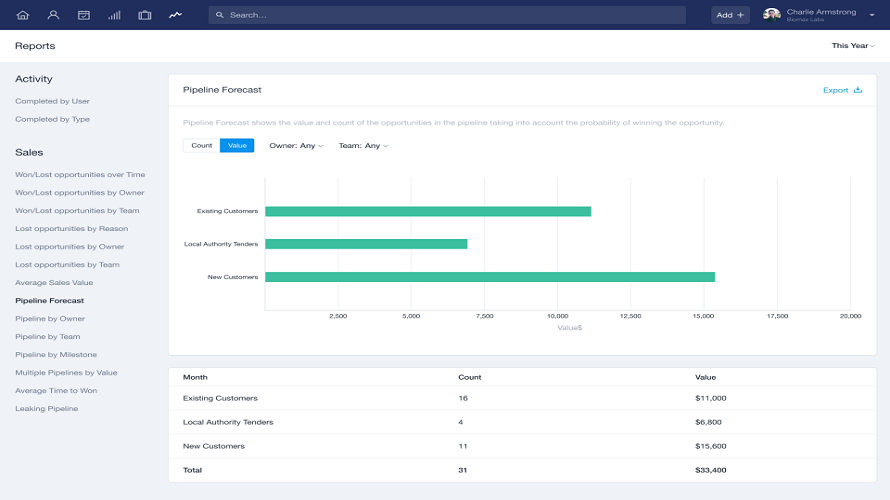The image size is (890, 500).
Task: Switch the chart to Value
Action: pos(237,146)
